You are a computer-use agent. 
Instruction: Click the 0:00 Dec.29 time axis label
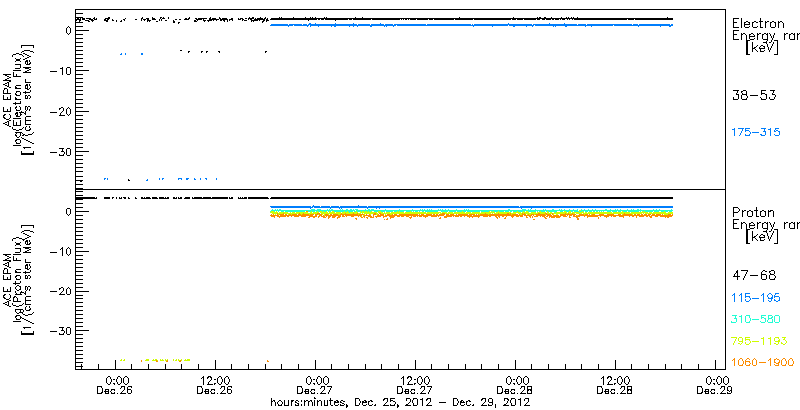click(x=715, y=386)
